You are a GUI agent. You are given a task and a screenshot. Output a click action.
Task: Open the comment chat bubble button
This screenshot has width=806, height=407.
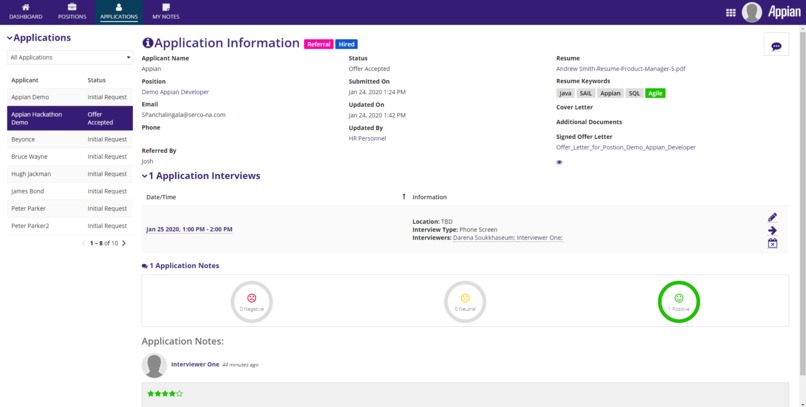[776, 46]
